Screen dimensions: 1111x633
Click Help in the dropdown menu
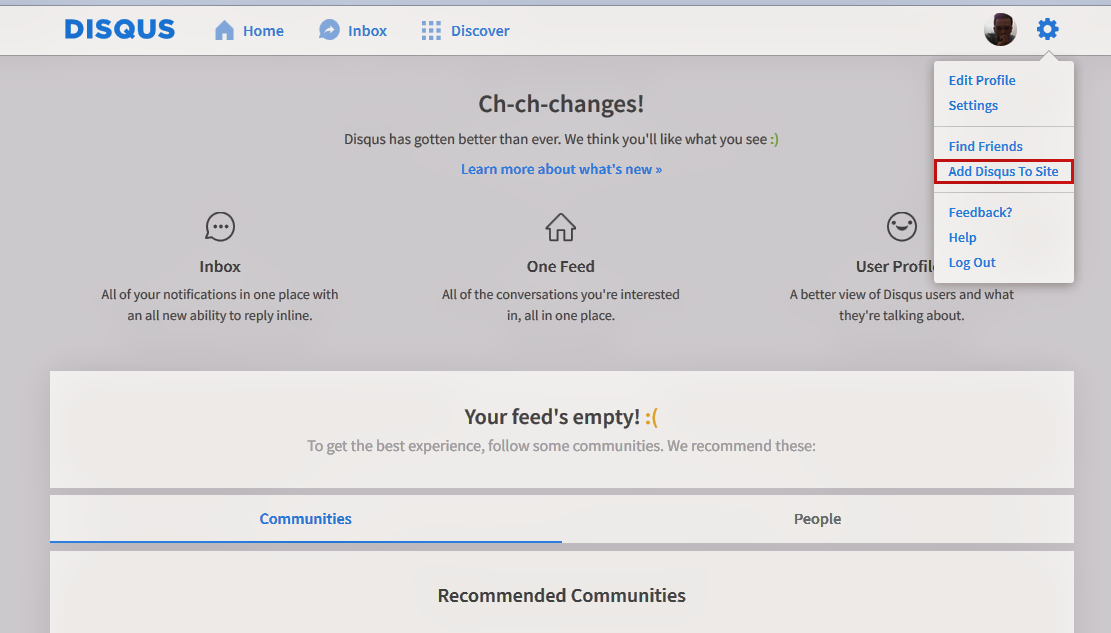(x=962, y=238)
